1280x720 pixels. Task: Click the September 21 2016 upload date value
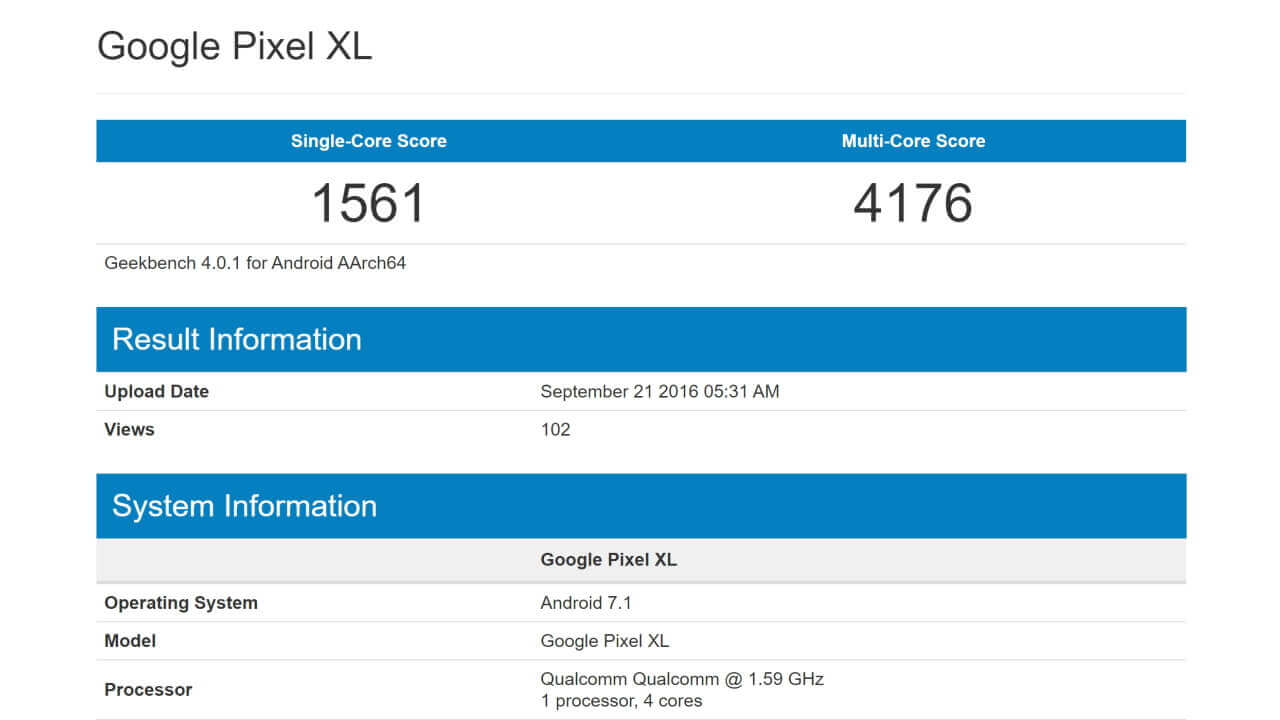click(x=661, y=391)
